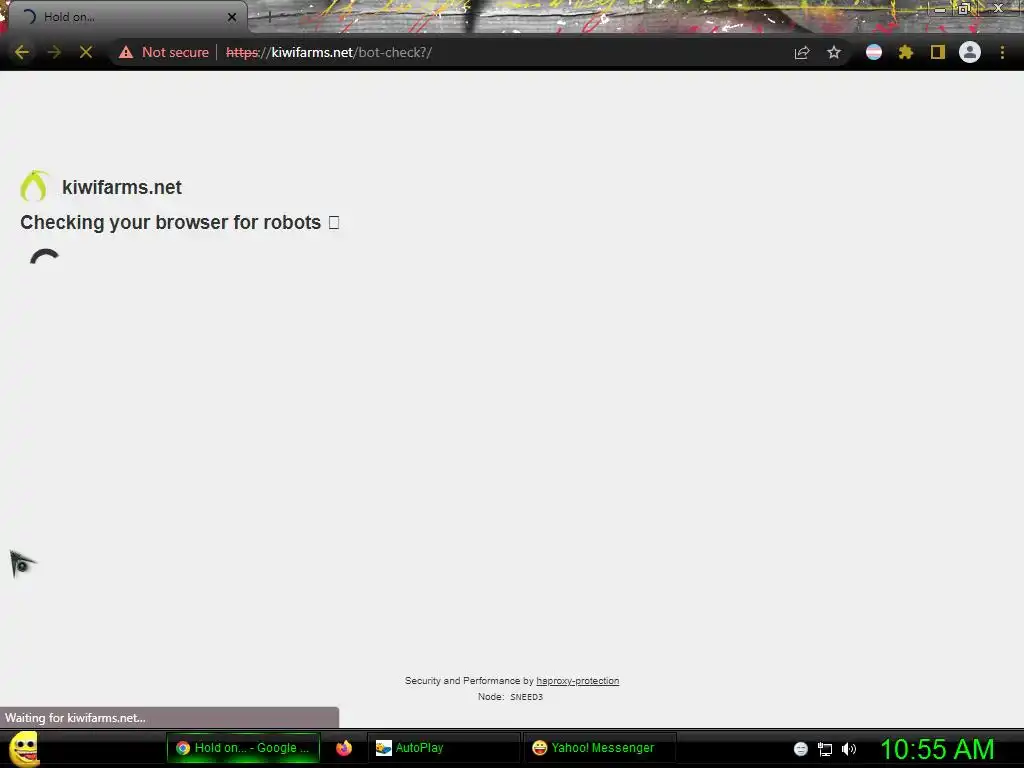Open the haproxy-protection link

(577, 680)
